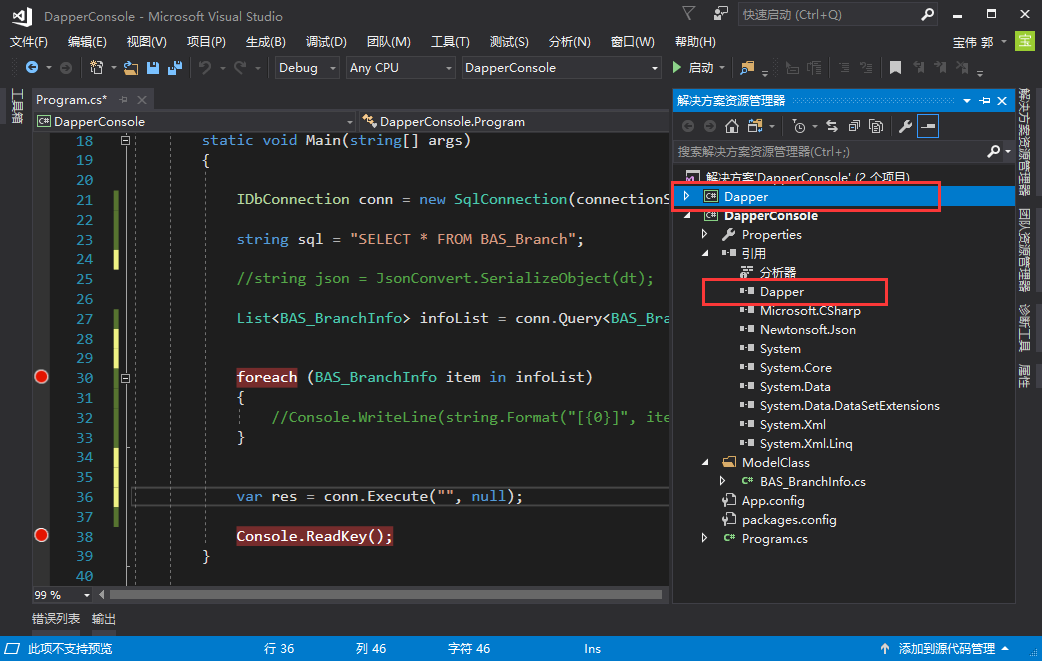Click the Save All multi-disk icon
1042x661 pixels.
[x=175, y=67]
